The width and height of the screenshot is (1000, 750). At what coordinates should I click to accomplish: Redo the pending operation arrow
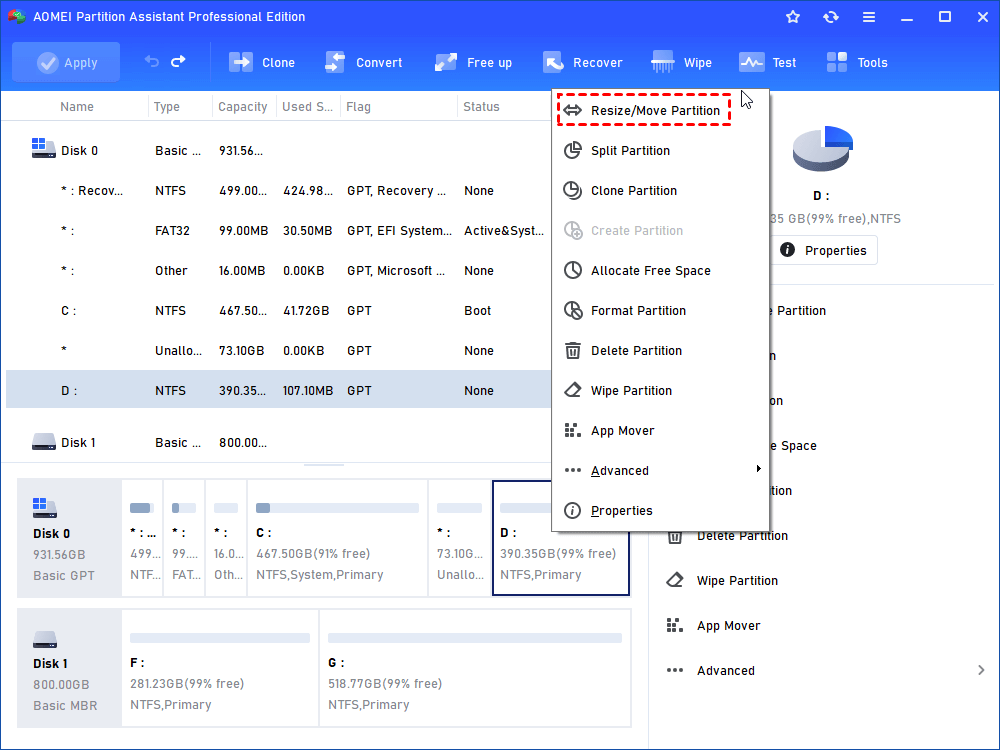click(178, 61)
